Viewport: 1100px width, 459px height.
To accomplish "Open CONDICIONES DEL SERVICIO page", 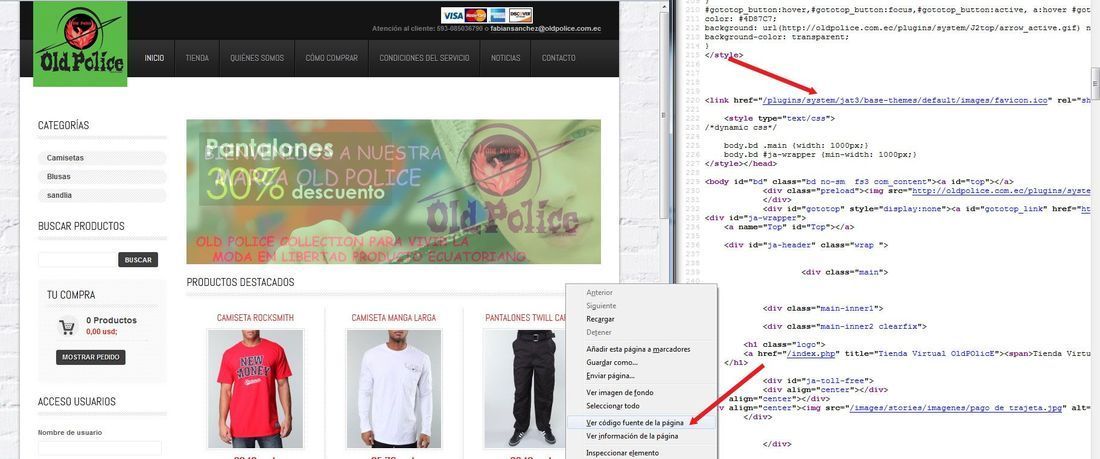I will pyautogui.click(x=424, y=58).
